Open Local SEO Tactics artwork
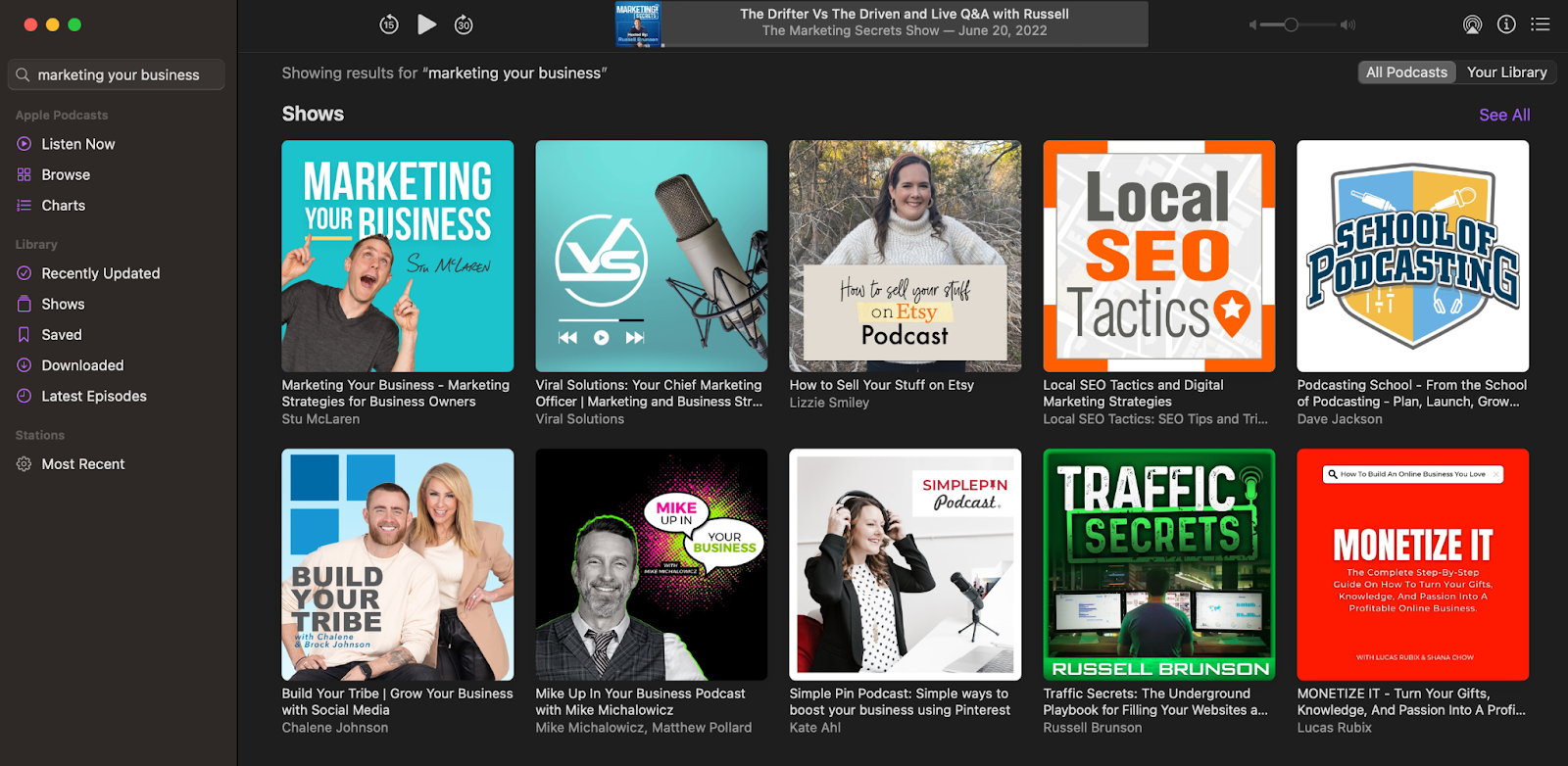The height and width of the screenshot is (766, 1568). pyautogui.click(x=1159, y=256)
